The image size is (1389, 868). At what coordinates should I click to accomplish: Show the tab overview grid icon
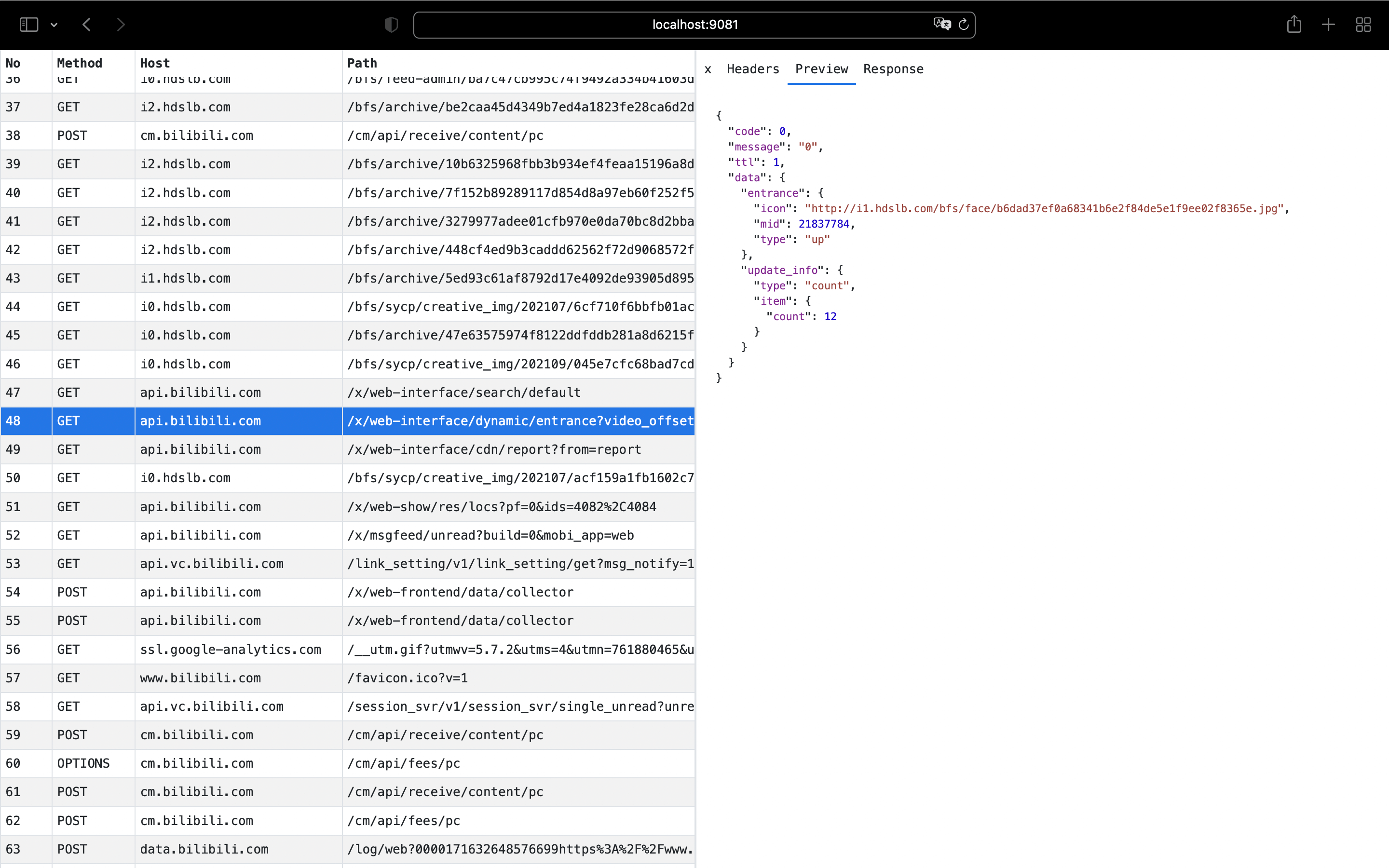[x=1363, y=25]
